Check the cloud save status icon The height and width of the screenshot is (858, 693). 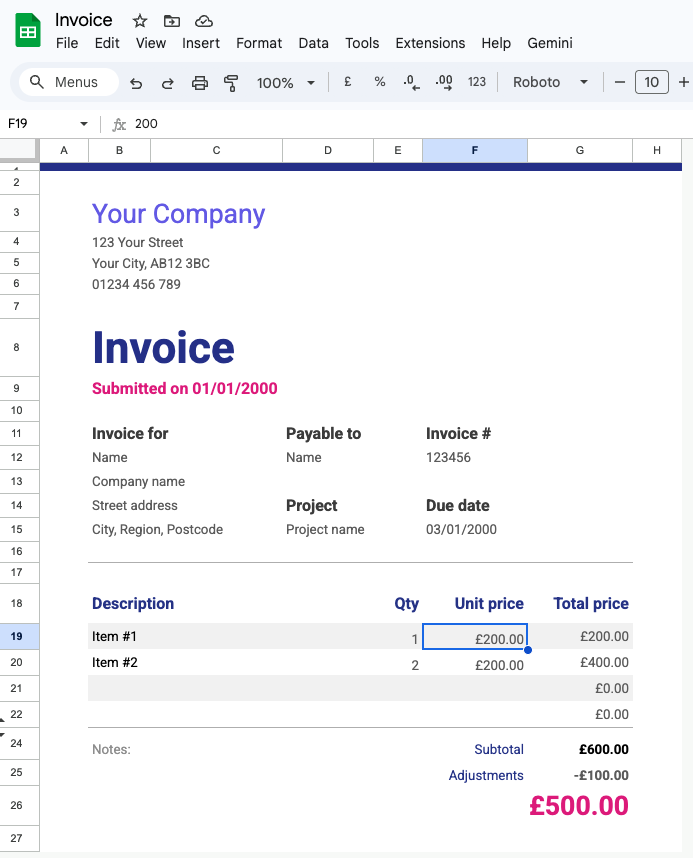(204, 21)
